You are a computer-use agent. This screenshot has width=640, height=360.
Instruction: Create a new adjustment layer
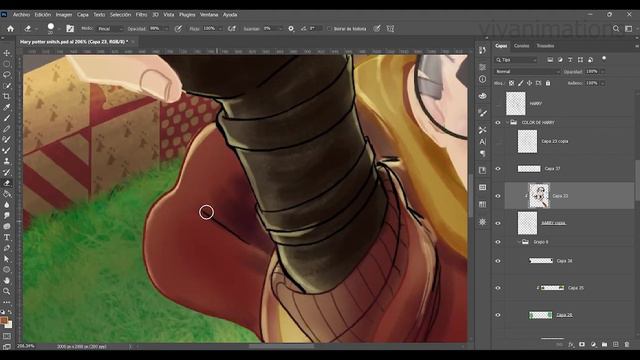coord(593,344)
